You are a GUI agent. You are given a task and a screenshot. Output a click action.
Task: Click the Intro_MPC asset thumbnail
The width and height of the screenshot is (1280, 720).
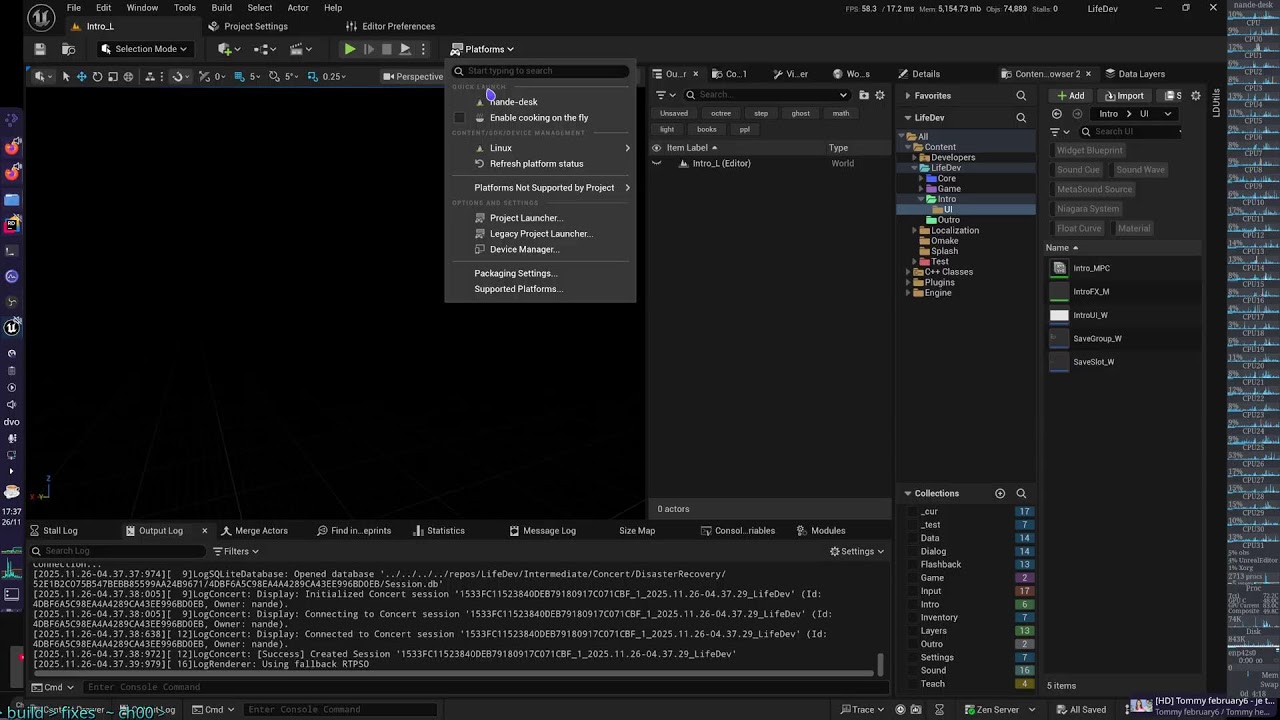click(x=1059, y=268)
